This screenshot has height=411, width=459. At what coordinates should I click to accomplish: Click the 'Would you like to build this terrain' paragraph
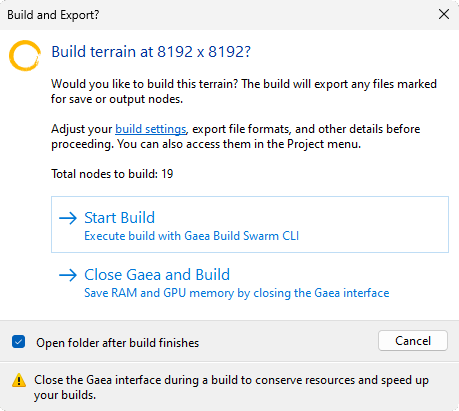pyautogui.click(x=244, y=91)
